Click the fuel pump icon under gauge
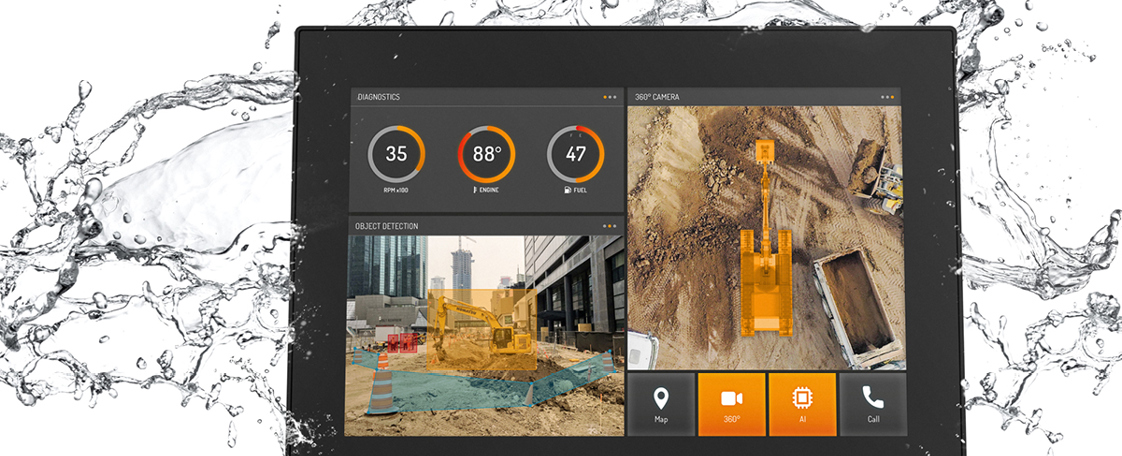 point(566,189)
